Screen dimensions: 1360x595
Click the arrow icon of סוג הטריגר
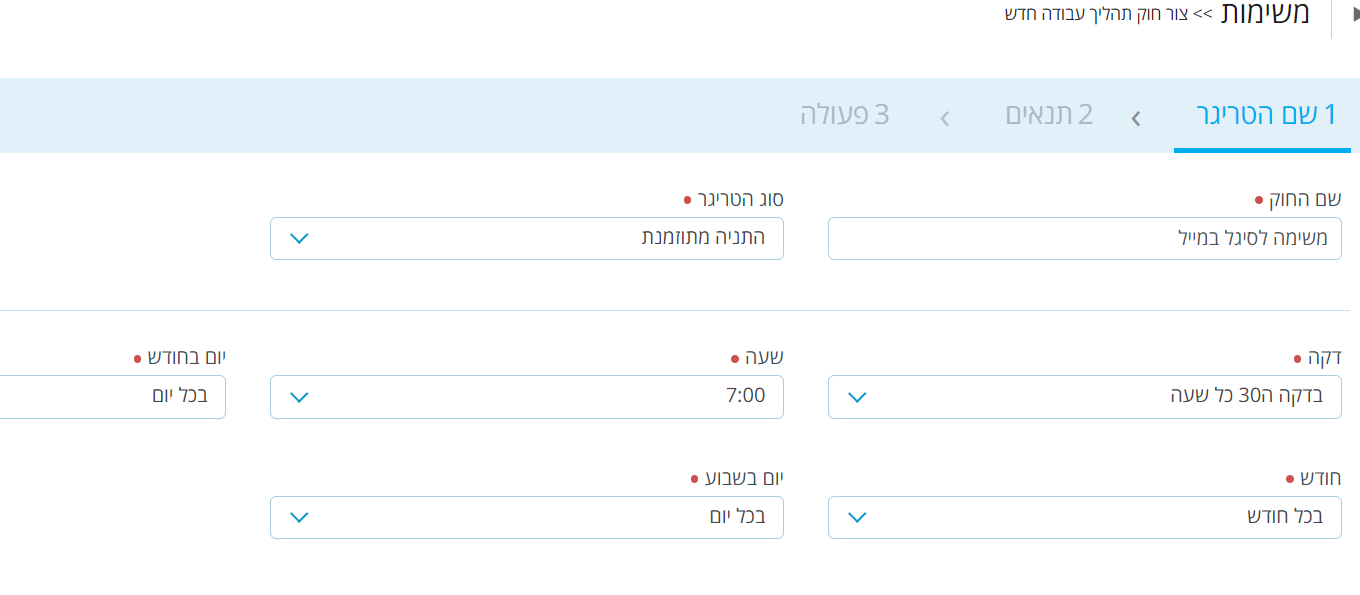[x=298, y=239]
